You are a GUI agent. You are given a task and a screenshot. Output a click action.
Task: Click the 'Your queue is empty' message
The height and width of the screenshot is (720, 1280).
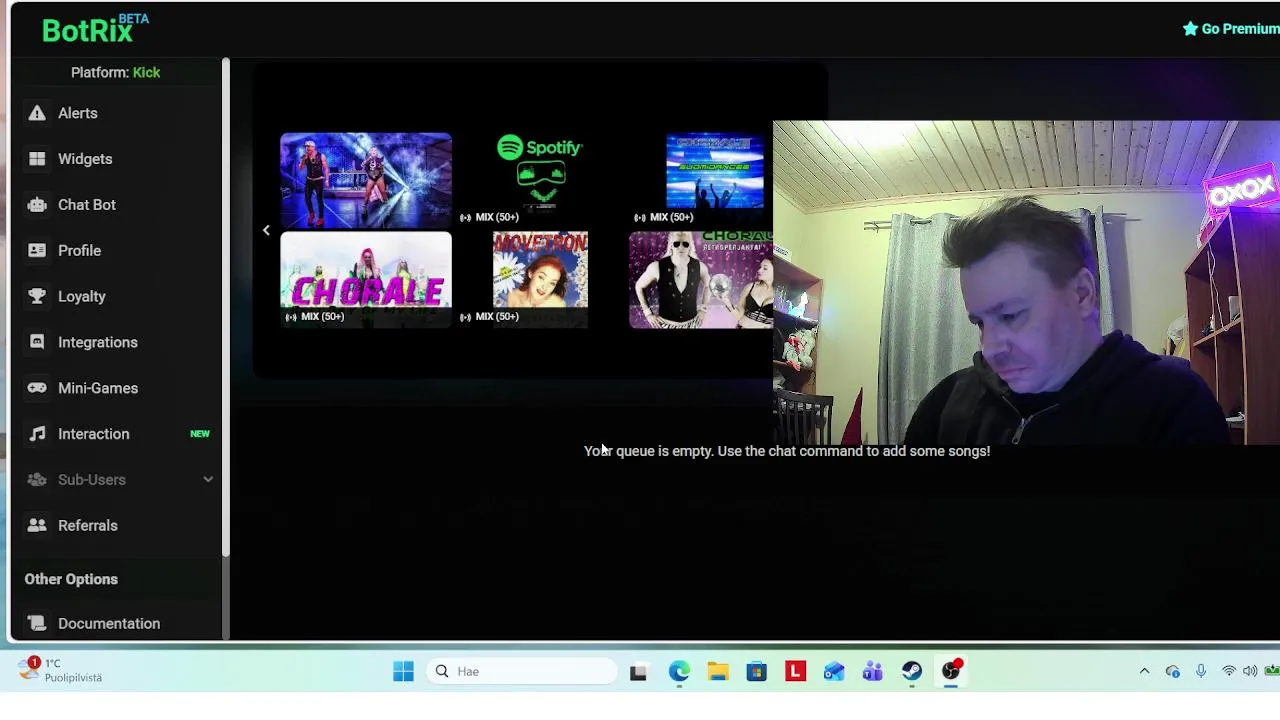click(787, 451)
